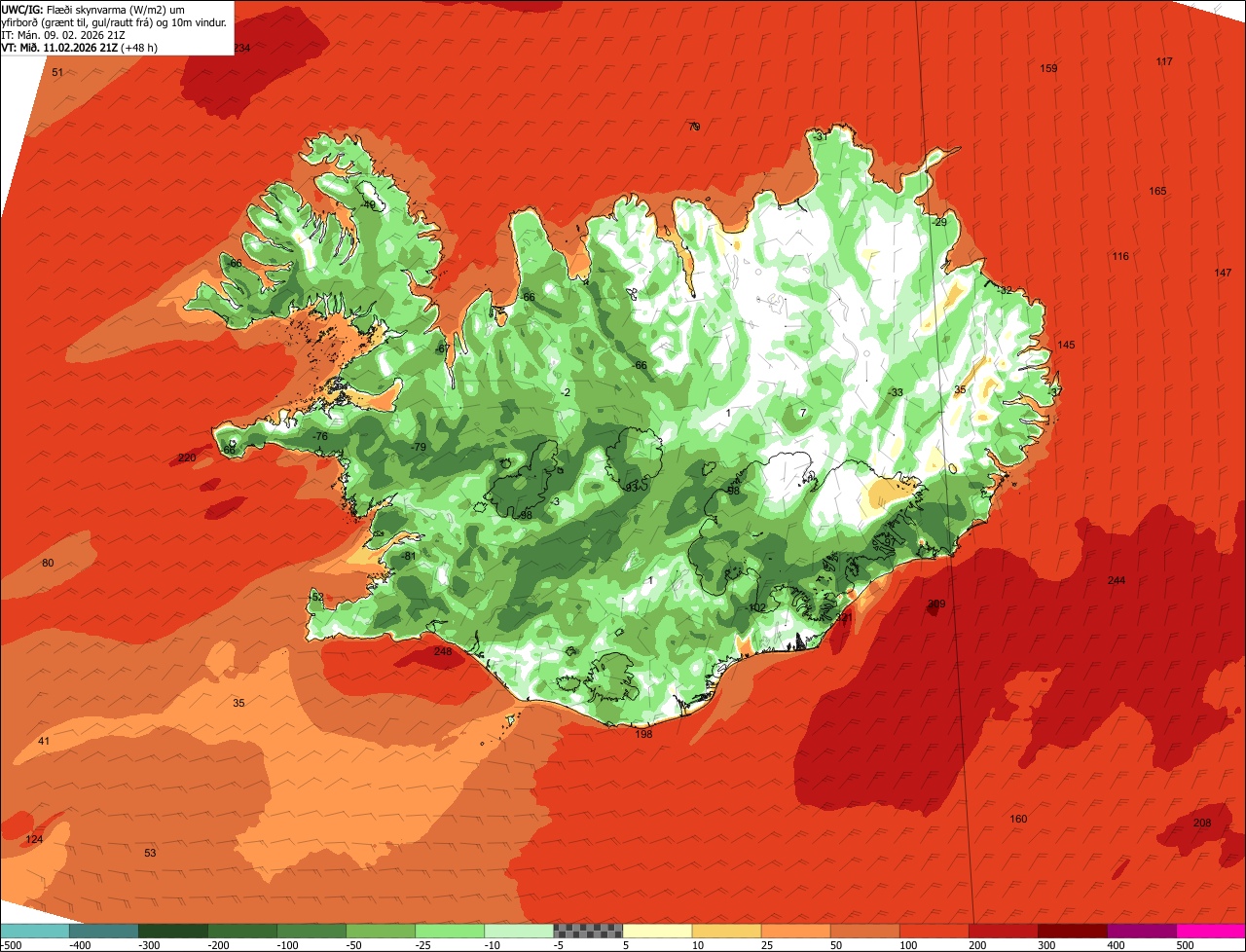Click the '500' label under the color bar
Image resolution: width=1246 pixels, height=952 pixels.
(x=1185, y=944)
